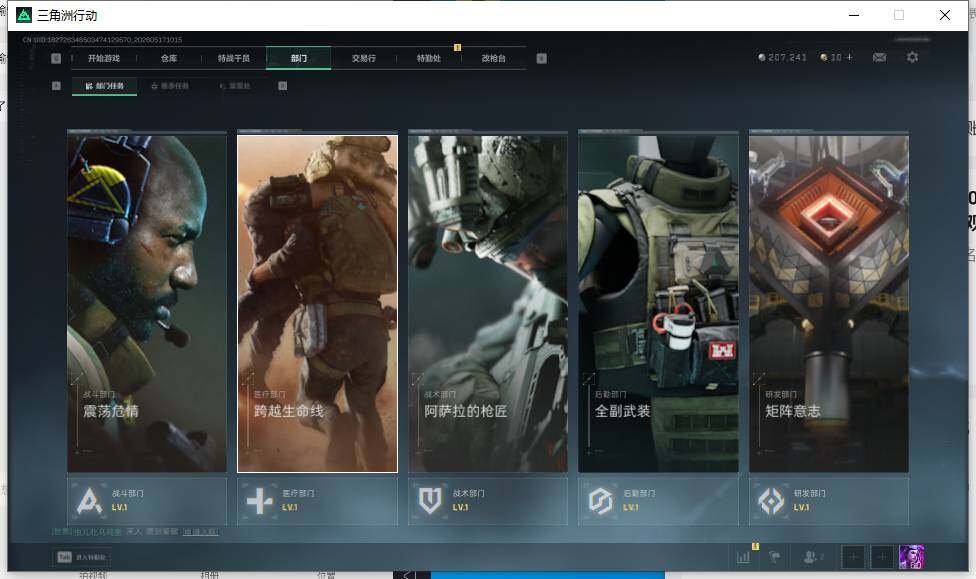Click the second empty squad slot plus
Screen dimensions: 976x579
[x=882, y=557]
